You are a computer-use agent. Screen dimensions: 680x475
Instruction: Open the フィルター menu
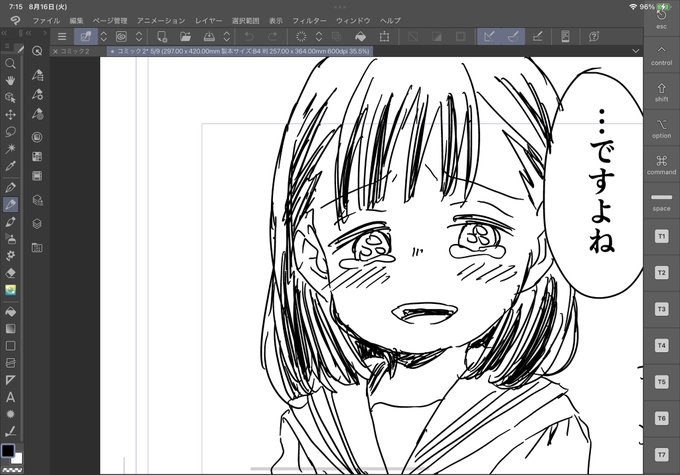[309, 20]
